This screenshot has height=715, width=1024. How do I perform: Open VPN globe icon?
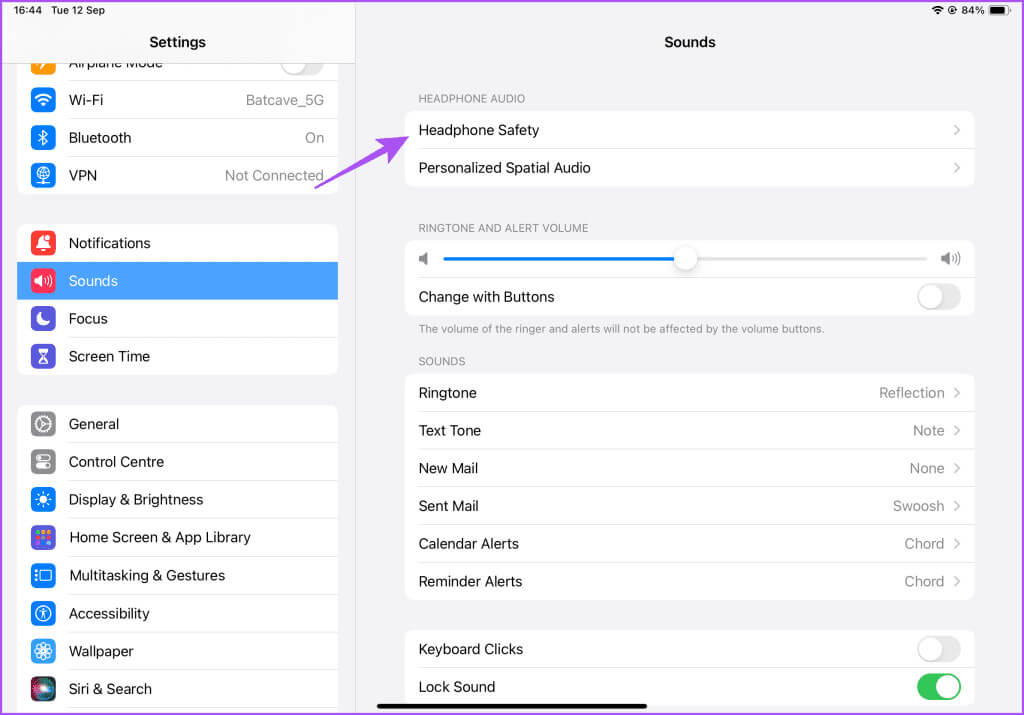[x=43, y=175]
